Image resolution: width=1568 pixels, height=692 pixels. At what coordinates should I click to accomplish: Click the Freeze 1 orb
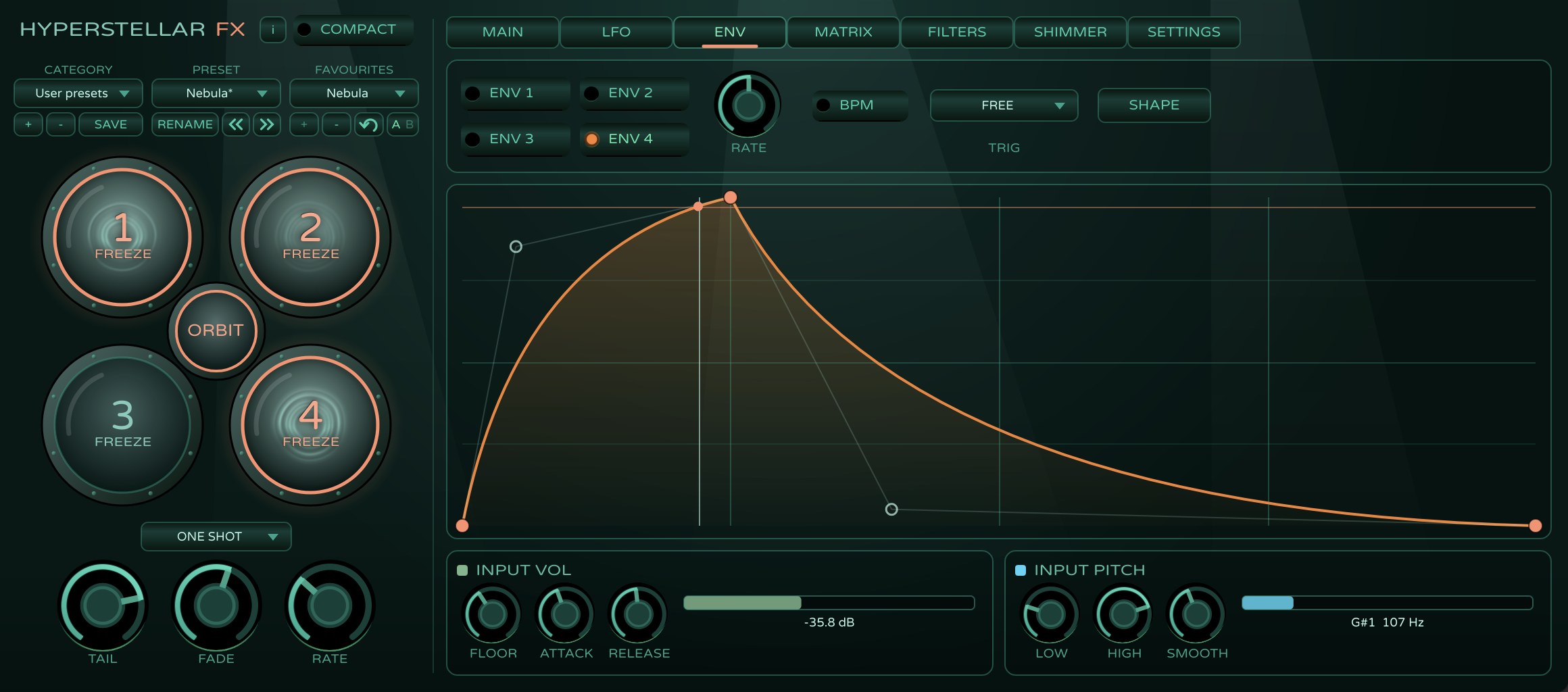[x=122, y=237]
